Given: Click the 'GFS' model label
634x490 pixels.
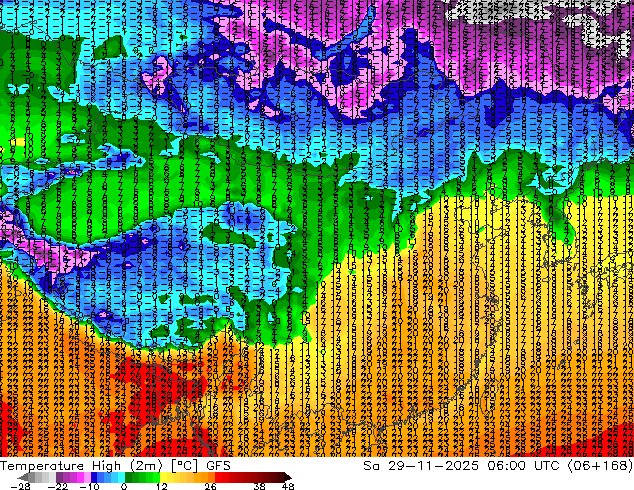Looking at the screenshot, I should click(x=218, y=466).
